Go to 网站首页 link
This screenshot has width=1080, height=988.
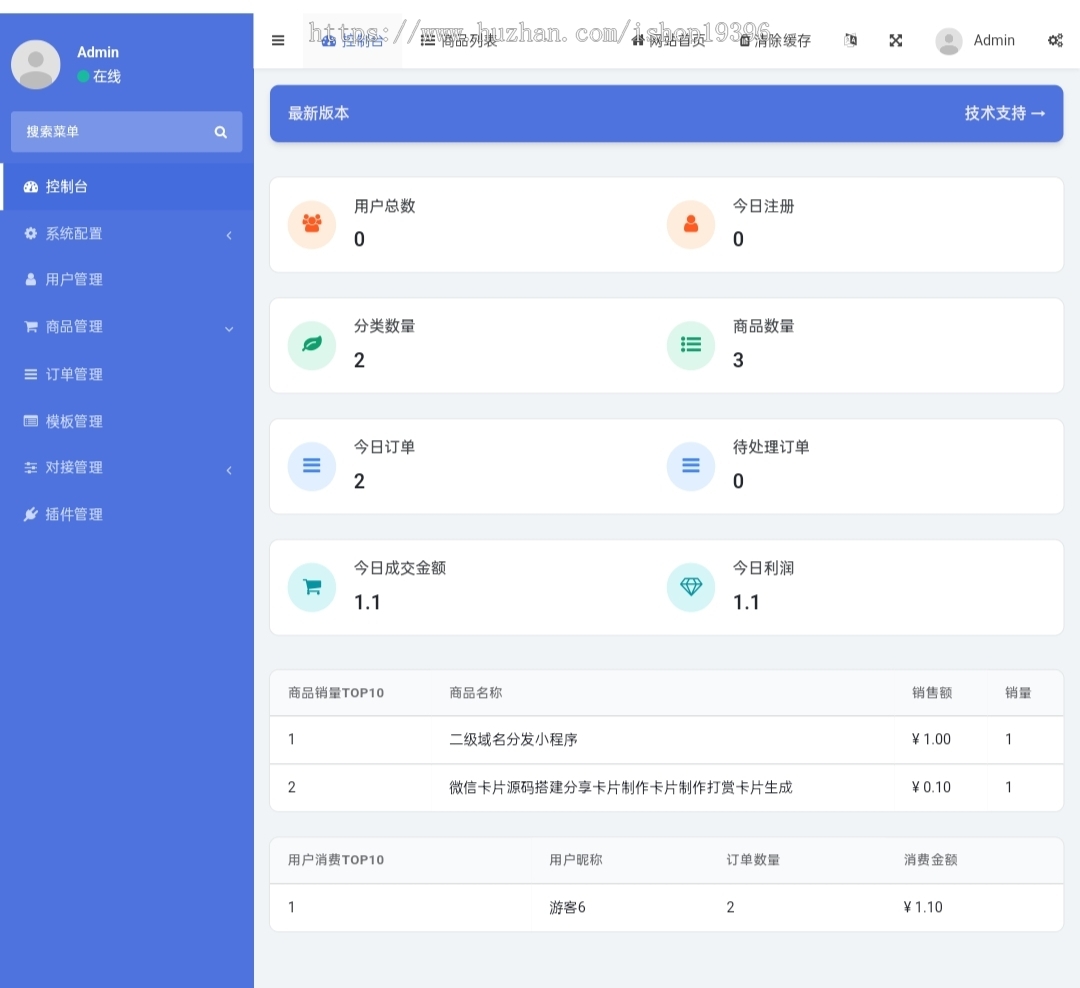[669, 41]
